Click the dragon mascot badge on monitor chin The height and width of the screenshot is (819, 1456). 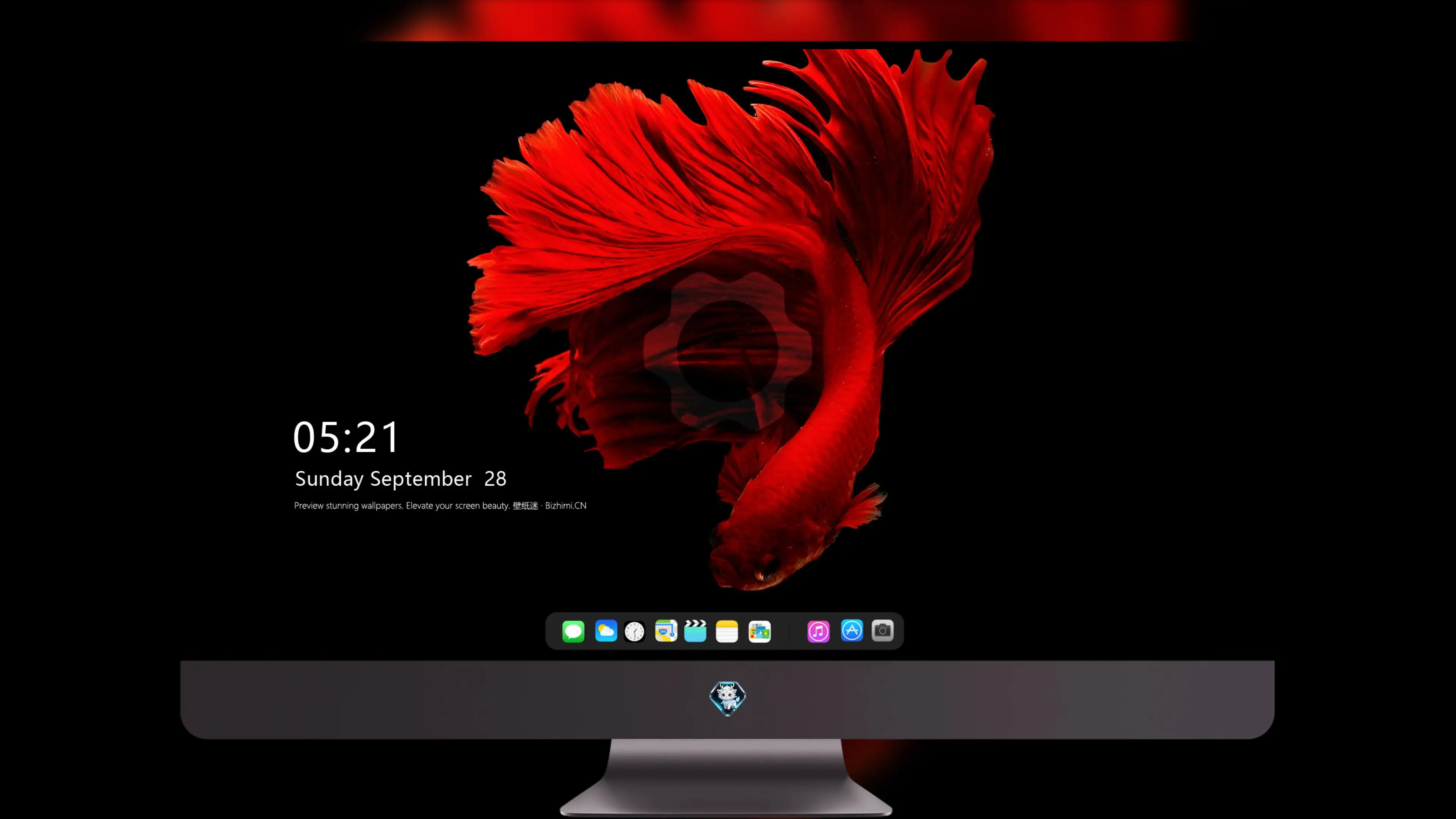728,698
